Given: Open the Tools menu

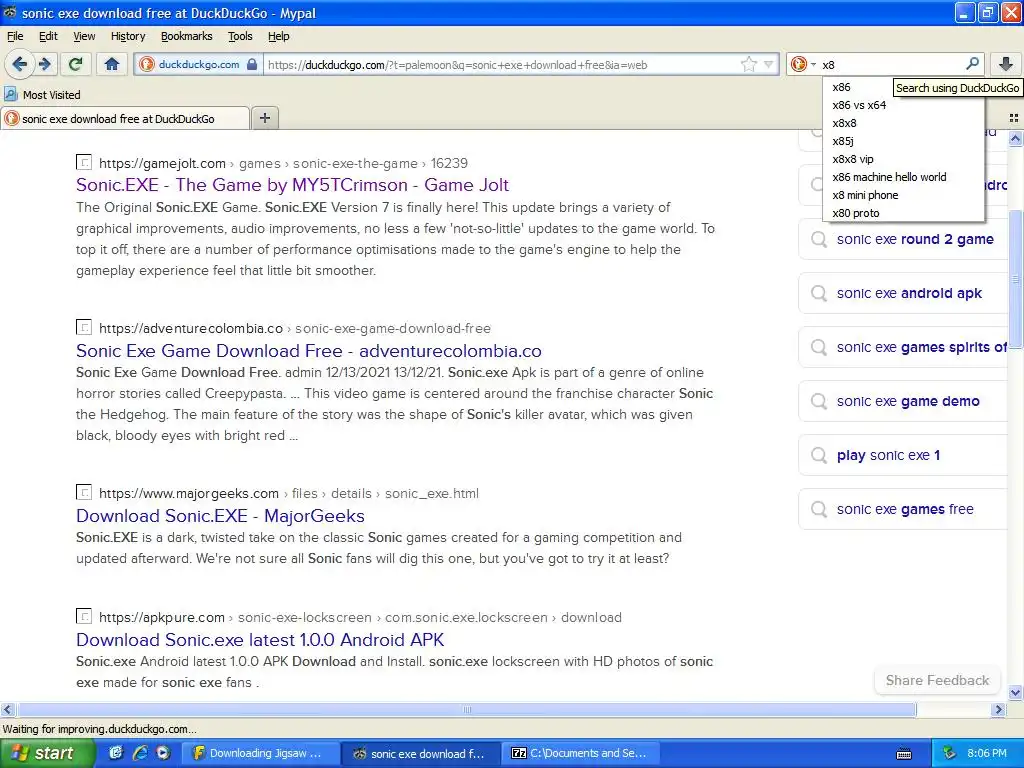Looking at the screenshot, I should [x=240, y=36].
